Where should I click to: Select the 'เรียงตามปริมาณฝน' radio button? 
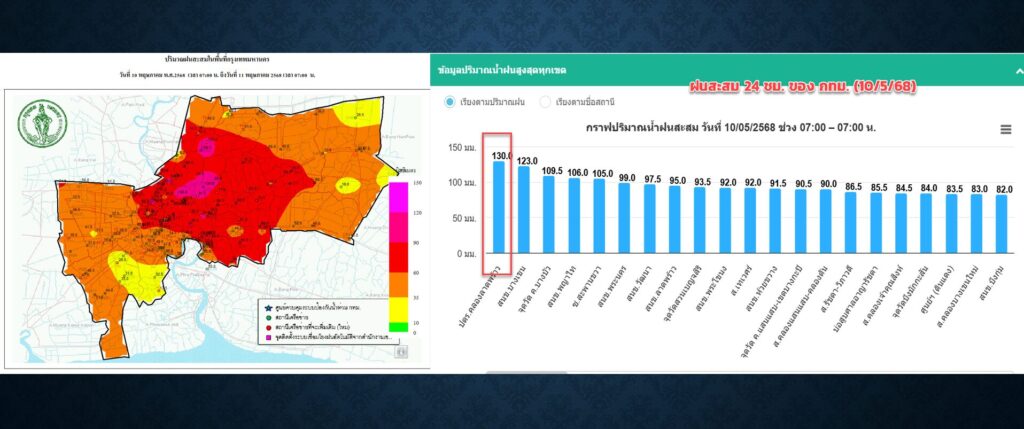click(x=449, y=102)
